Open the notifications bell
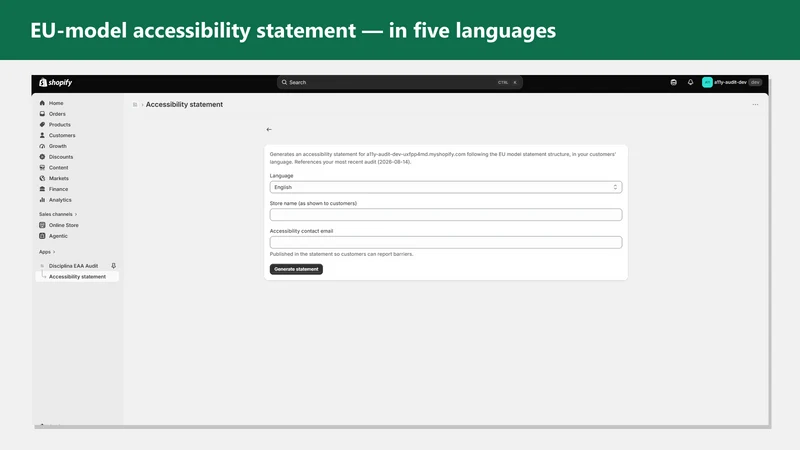The height and width of the screenshot is (450, 800). [x=690, y=82]
